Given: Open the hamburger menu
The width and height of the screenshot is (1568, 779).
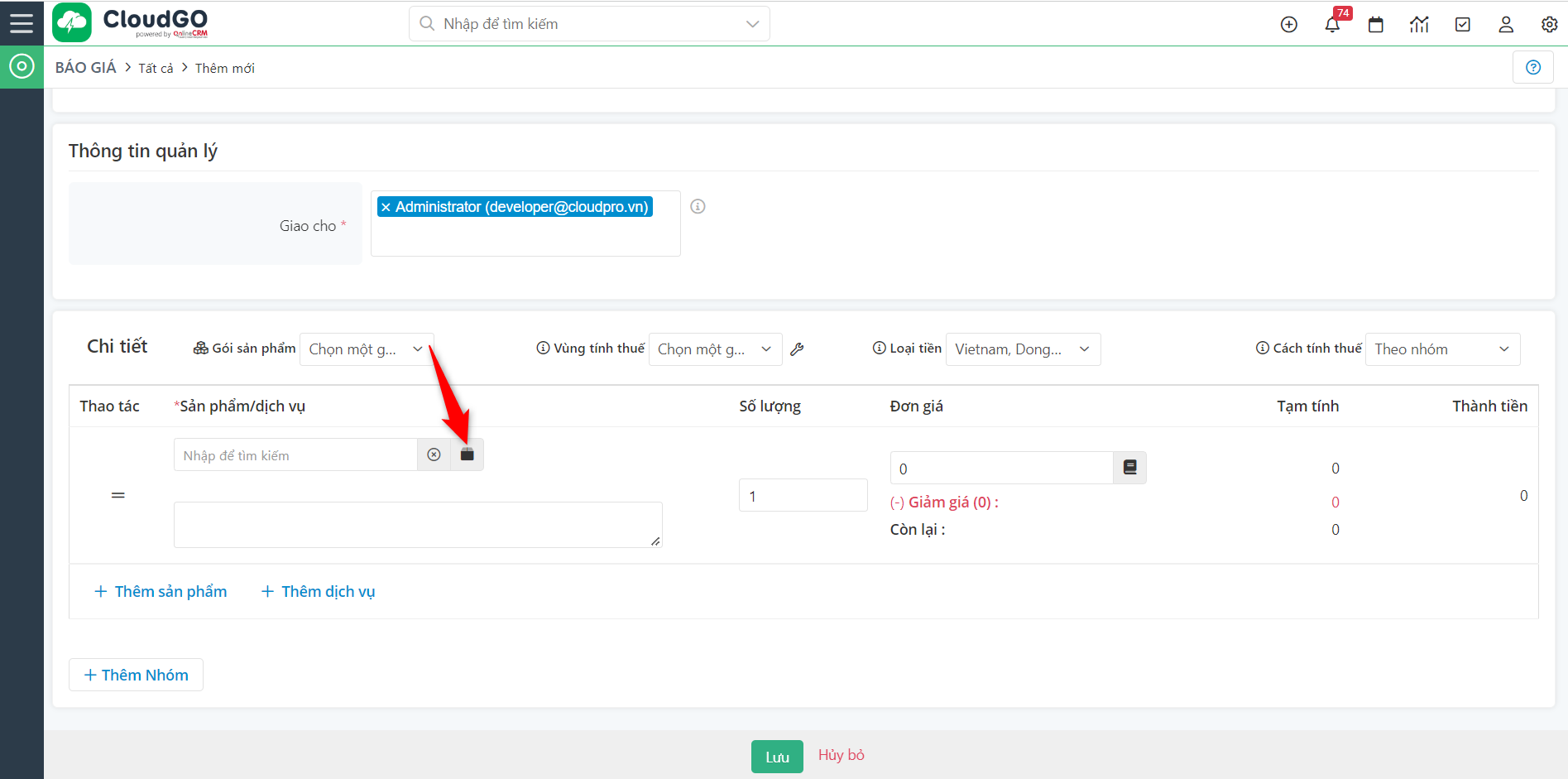Looking at the screenshot, I should [22, 22].
